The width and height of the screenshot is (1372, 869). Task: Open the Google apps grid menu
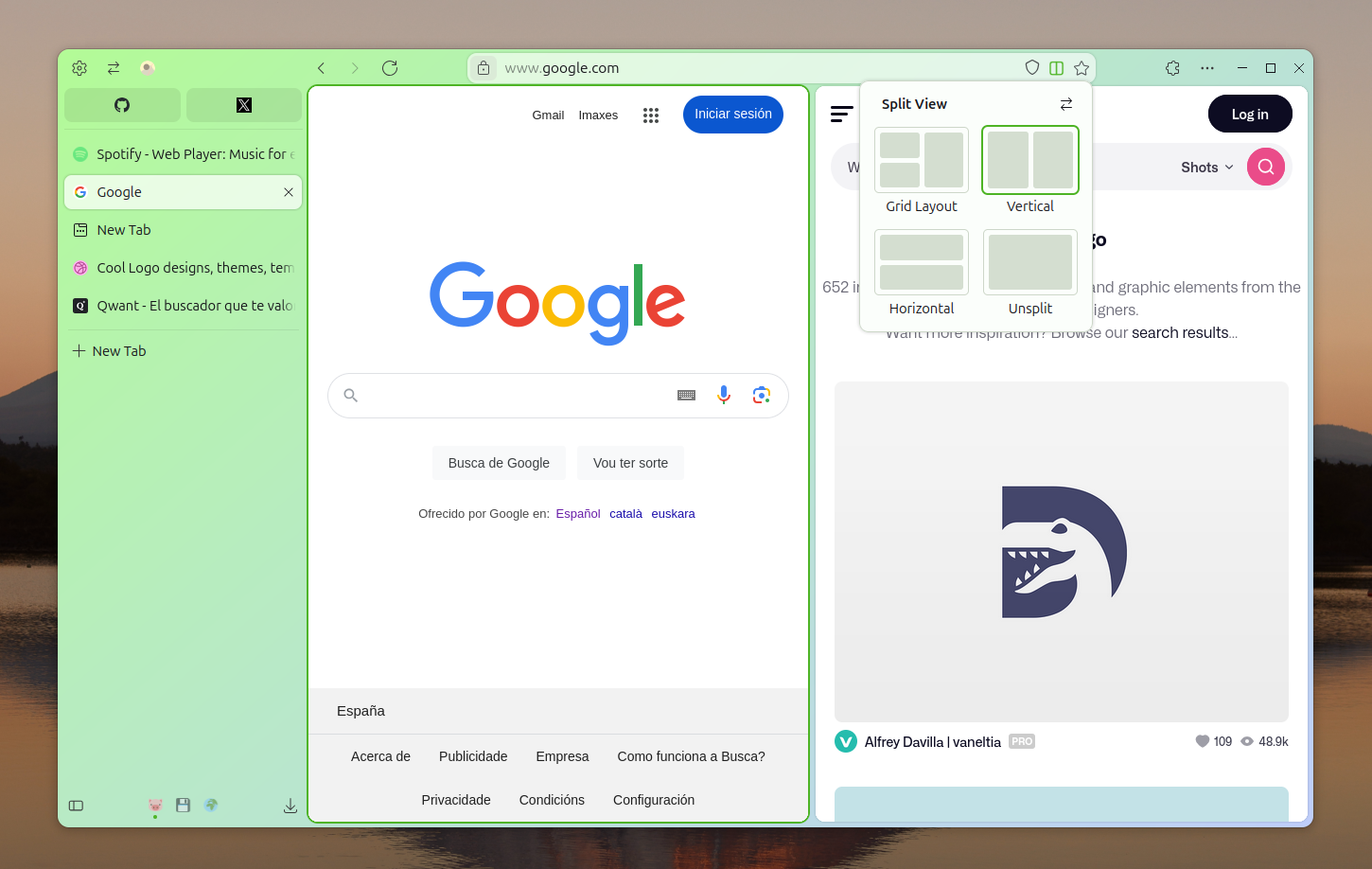coord(651,115)
